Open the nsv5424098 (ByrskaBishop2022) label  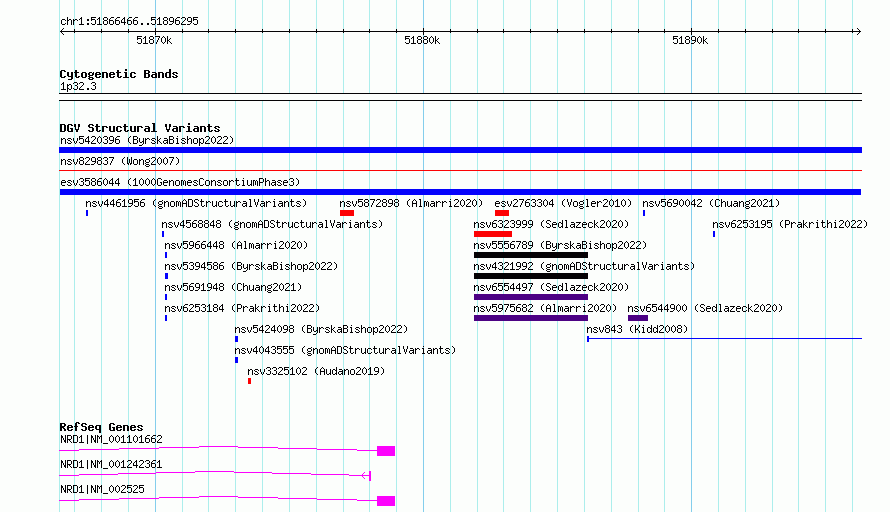321,329
